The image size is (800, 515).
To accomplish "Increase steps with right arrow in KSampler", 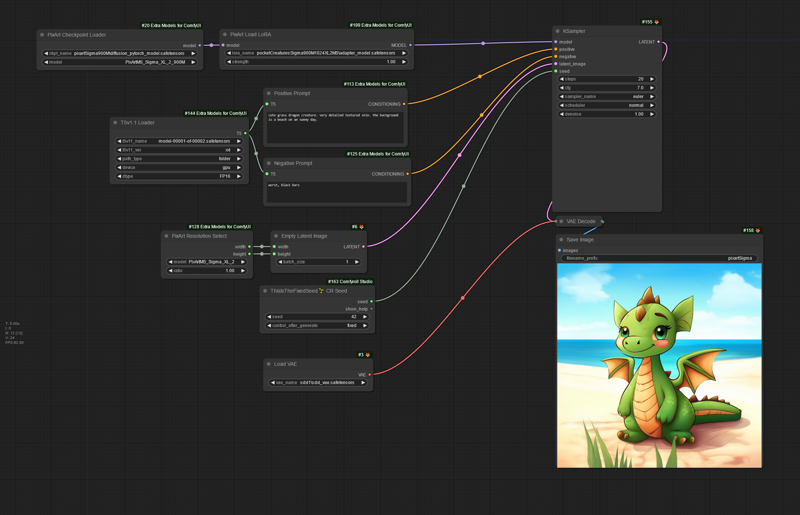I will (652, 79).
